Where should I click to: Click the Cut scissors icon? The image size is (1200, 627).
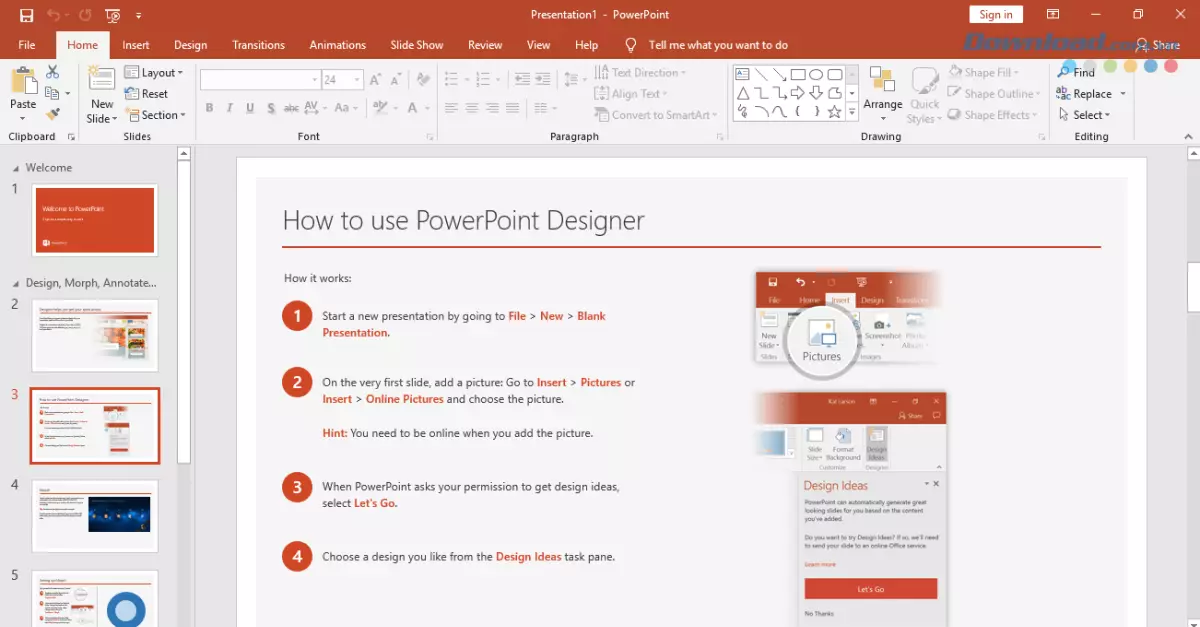[x=52, y=72]
